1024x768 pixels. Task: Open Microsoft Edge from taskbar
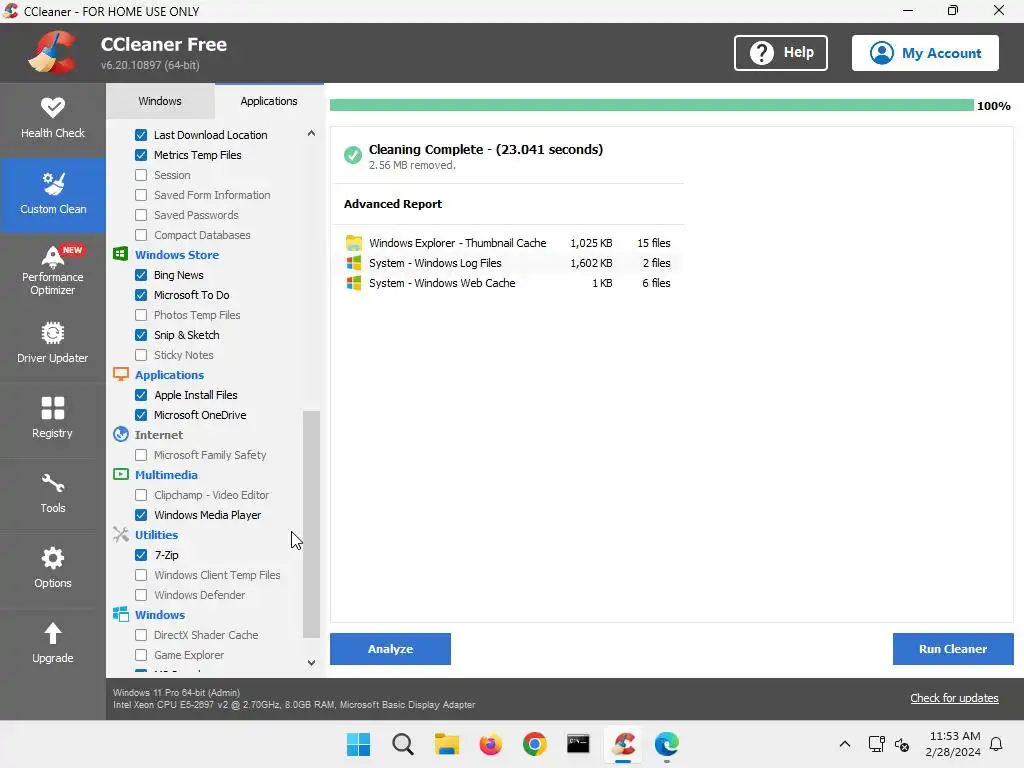point(667,744)
